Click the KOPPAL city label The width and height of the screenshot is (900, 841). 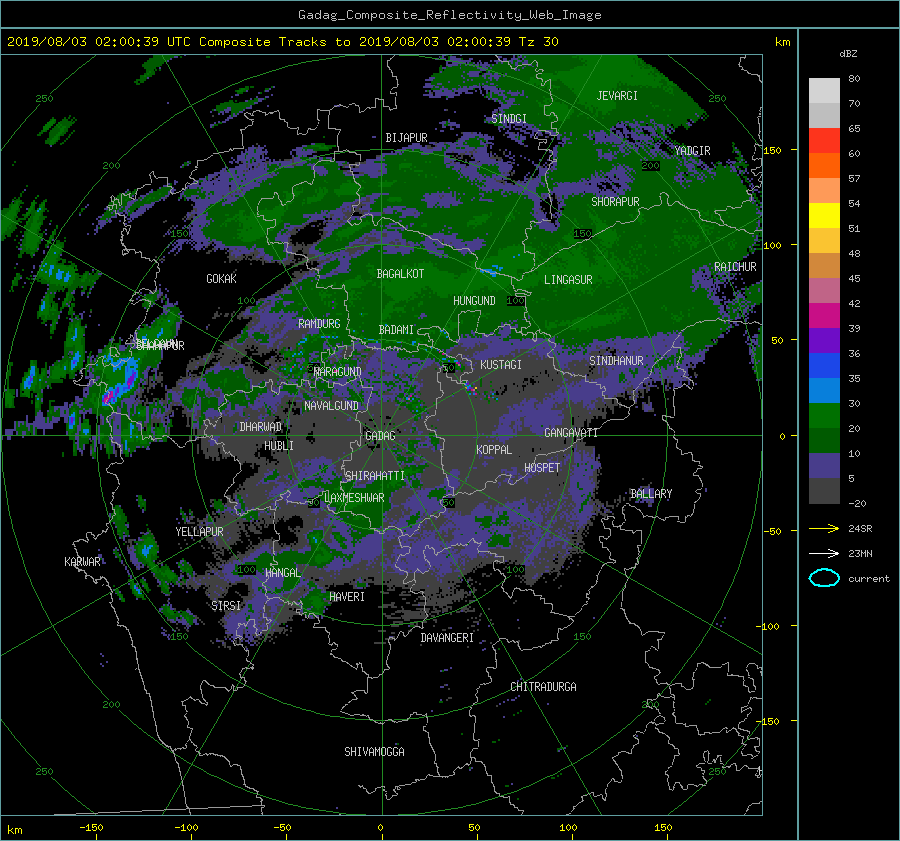tap(494, 450)
